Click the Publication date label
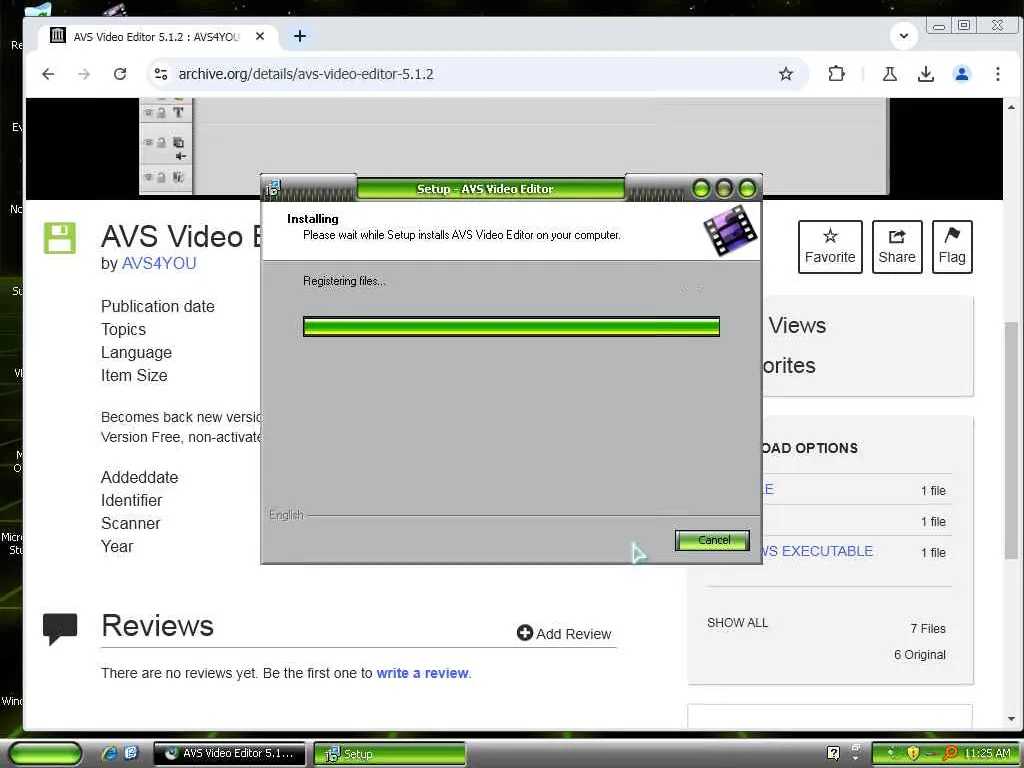Image resolution: width=1024 pixels, height=768 pixels. [x=157, y=306]
